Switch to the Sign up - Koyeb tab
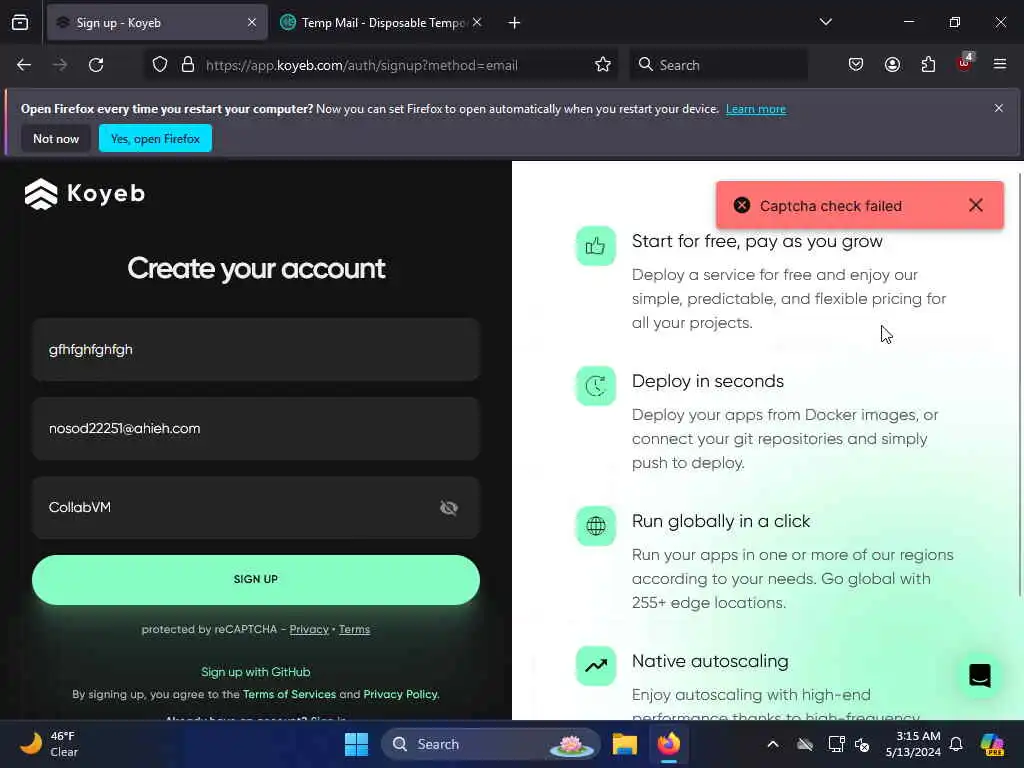This screenshot has width=1024, height=768. (x=157, y=23)
